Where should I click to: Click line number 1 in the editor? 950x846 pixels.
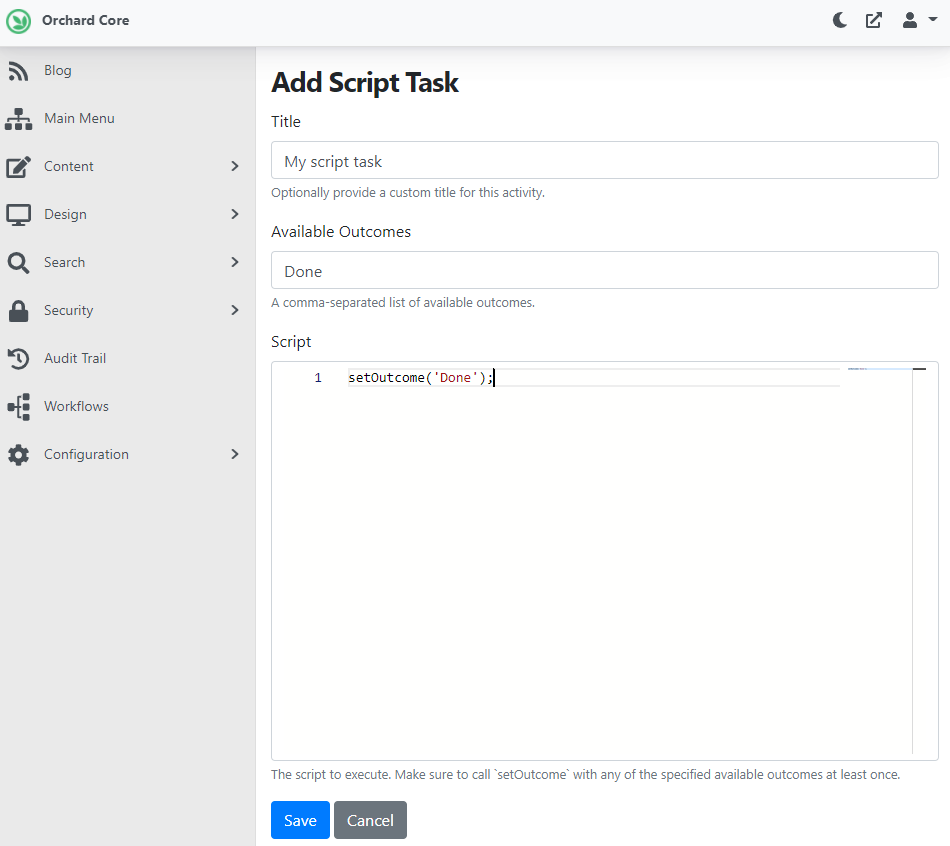point(318,378)
